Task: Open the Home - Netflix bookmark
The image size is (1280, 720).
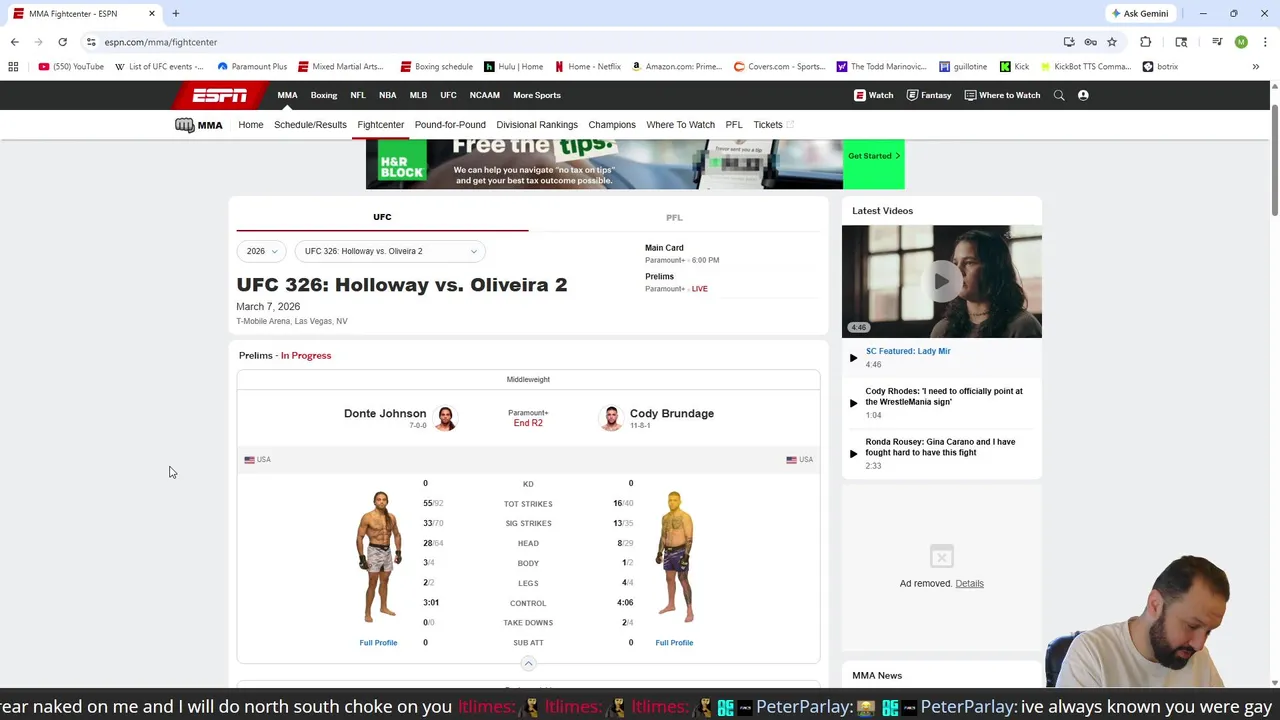Action: tap(588, 67)
